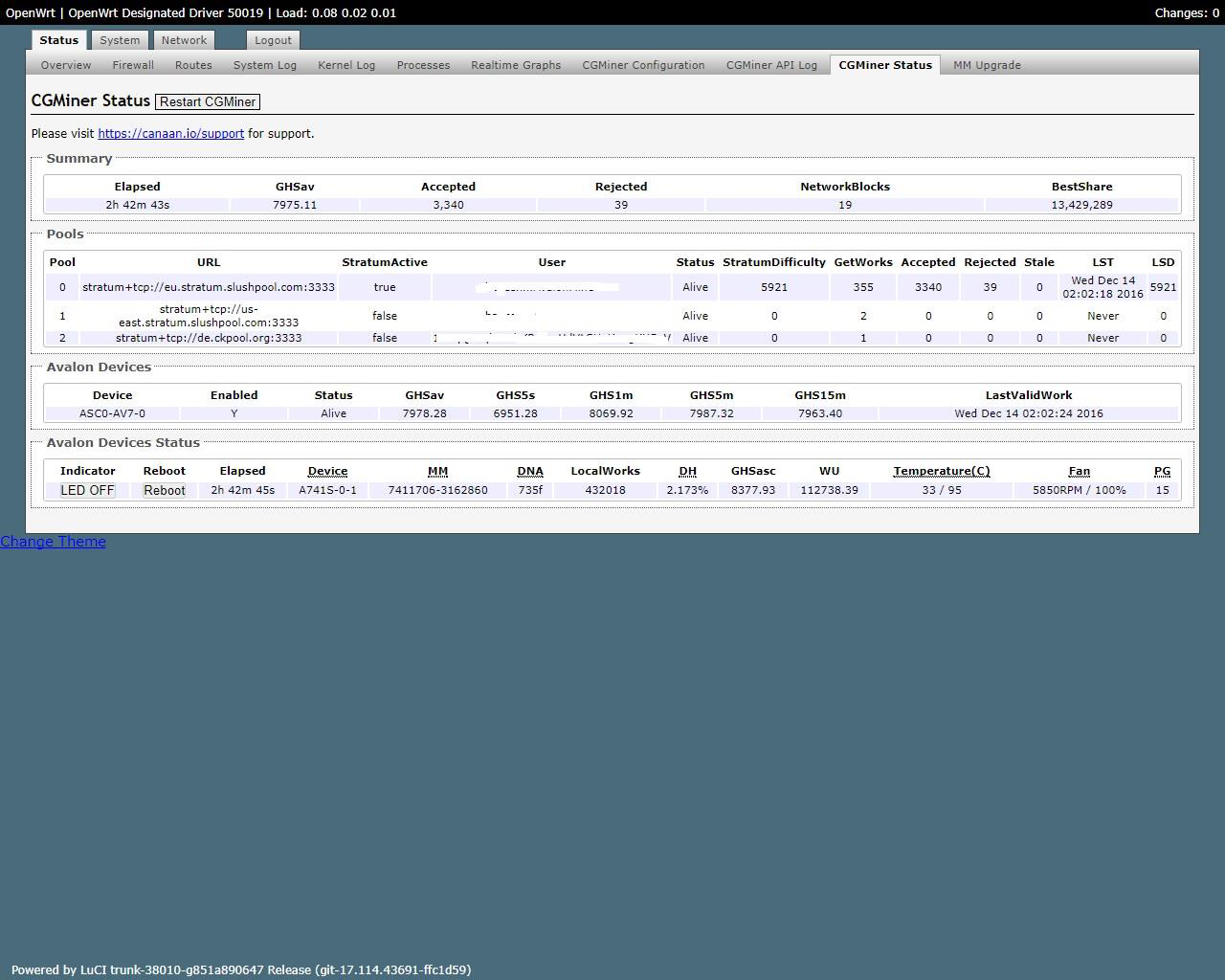Click the PG column header
The height and width of the screenshot is (980, 1225).
coord(1162,471)
